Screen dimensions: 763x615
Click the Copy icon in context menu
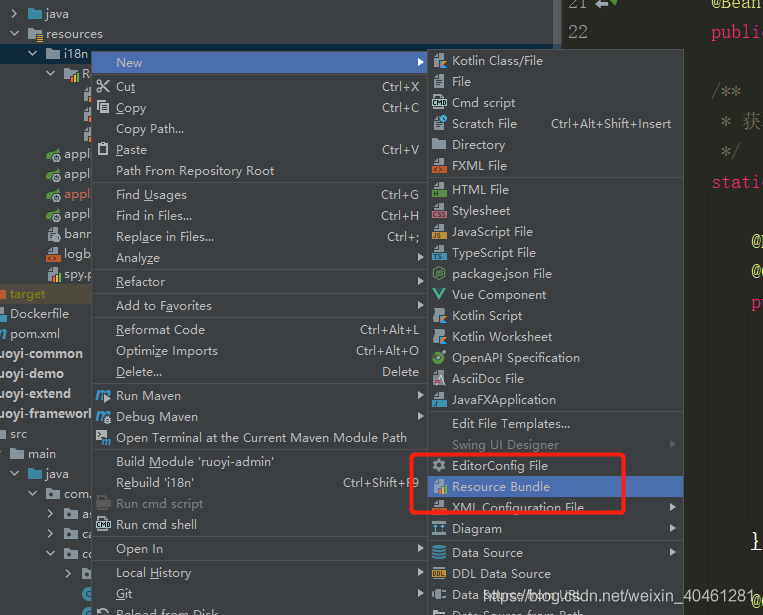(103, 107)
